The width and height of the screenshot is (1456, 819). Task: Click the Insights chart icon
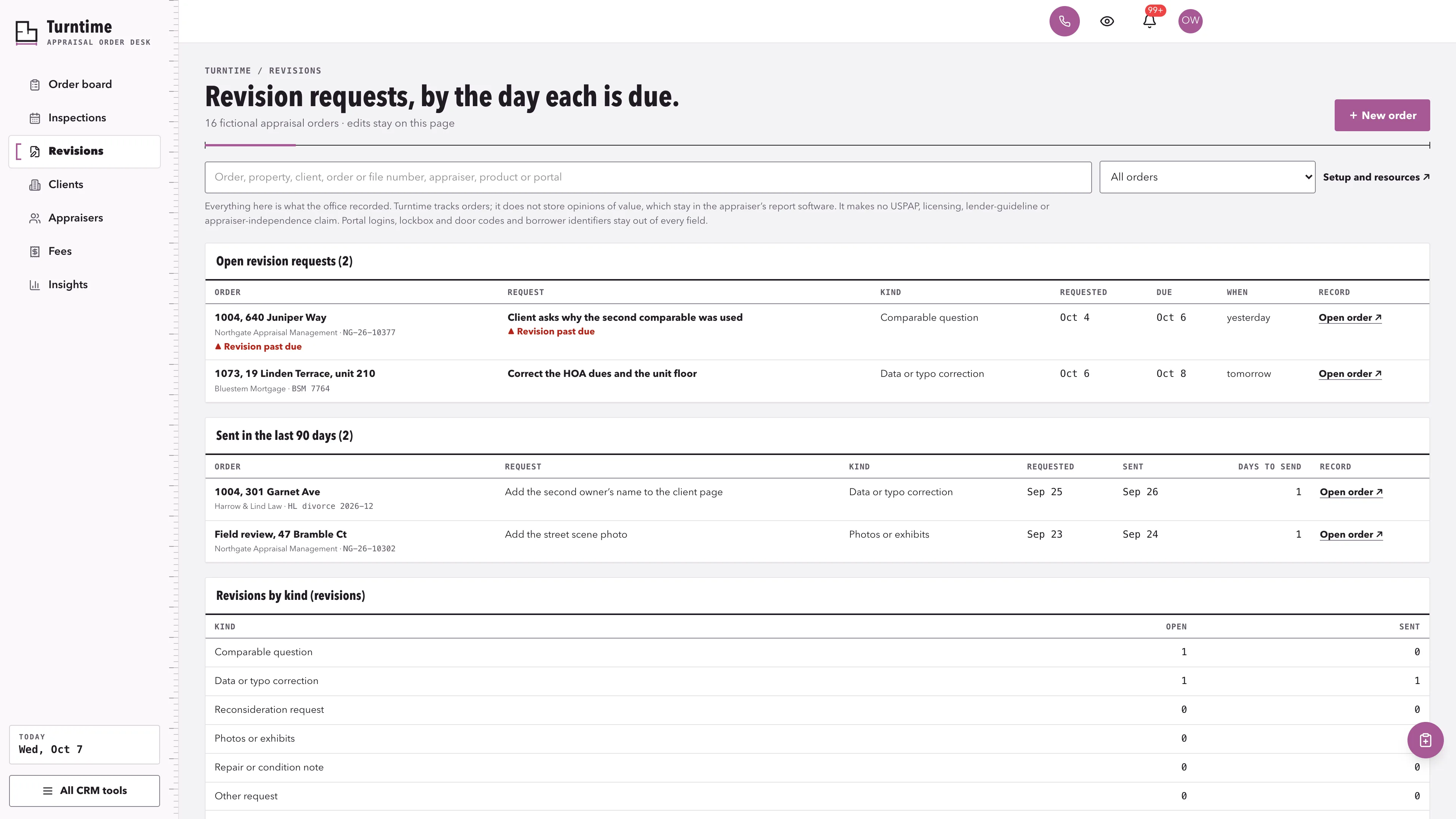(35, 285)
